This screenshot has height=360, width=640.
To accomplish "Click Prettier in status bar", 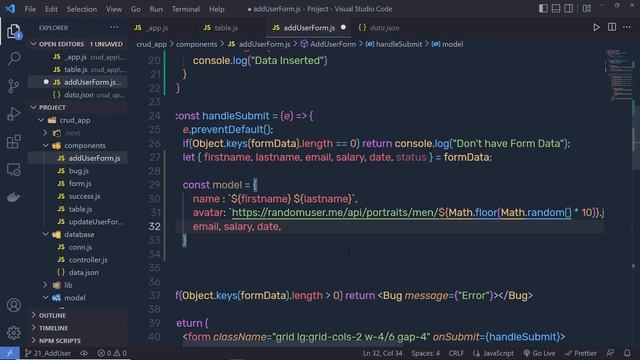I will pyautogui.click(x=581, y=353).
